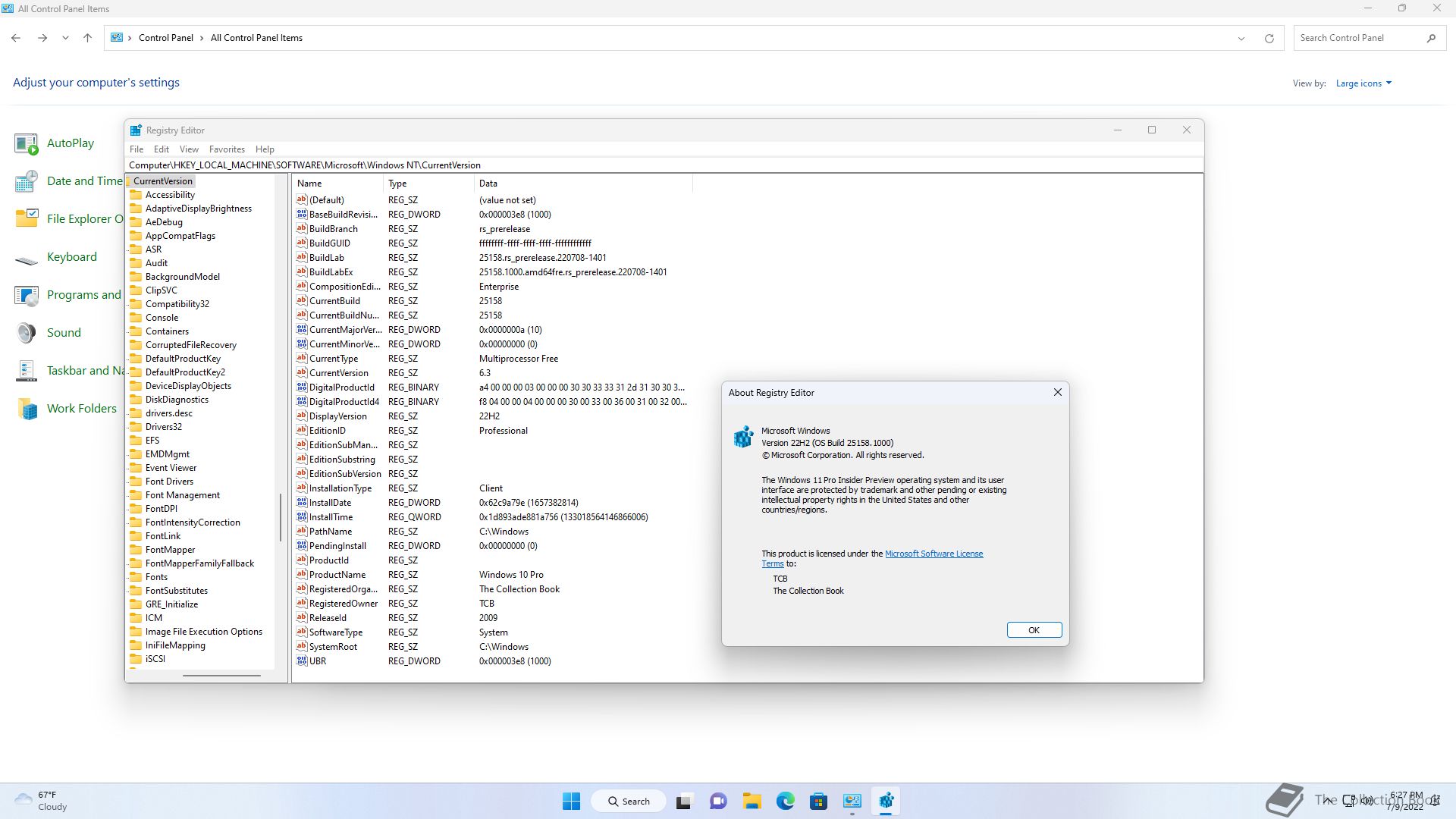Select the Accessibility key in tree
The image size is (1456, 819).
(170, 195)
